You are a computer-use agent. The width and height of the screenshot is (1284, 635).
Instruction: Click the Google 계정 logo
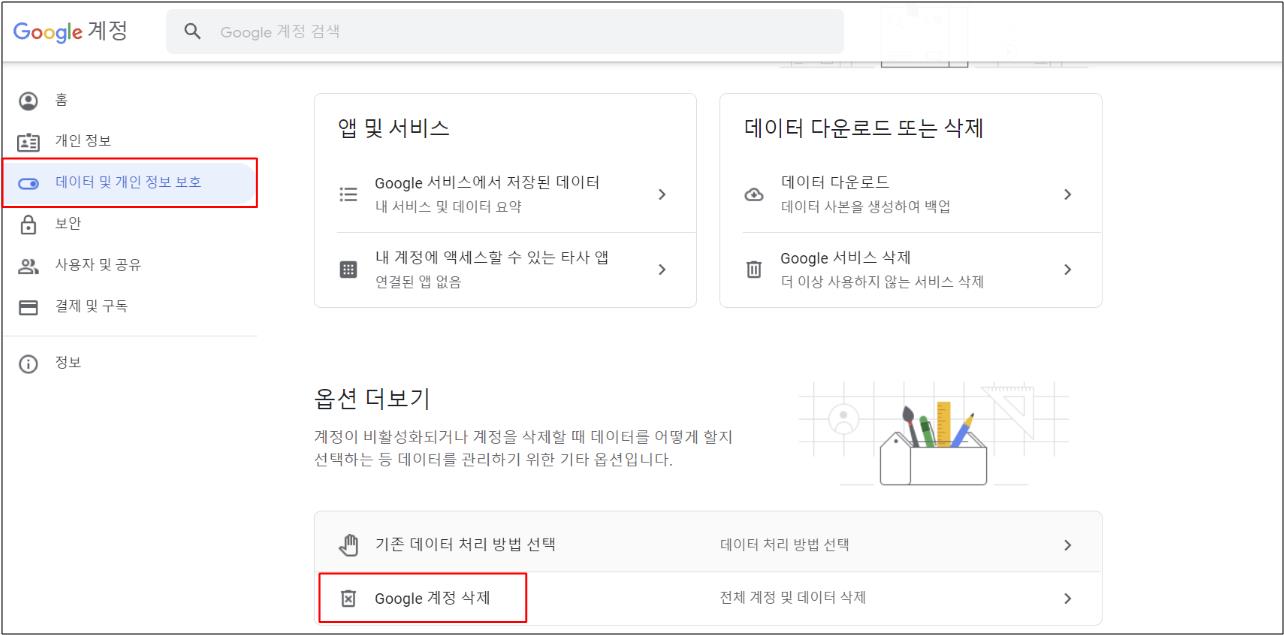[70, 31]
